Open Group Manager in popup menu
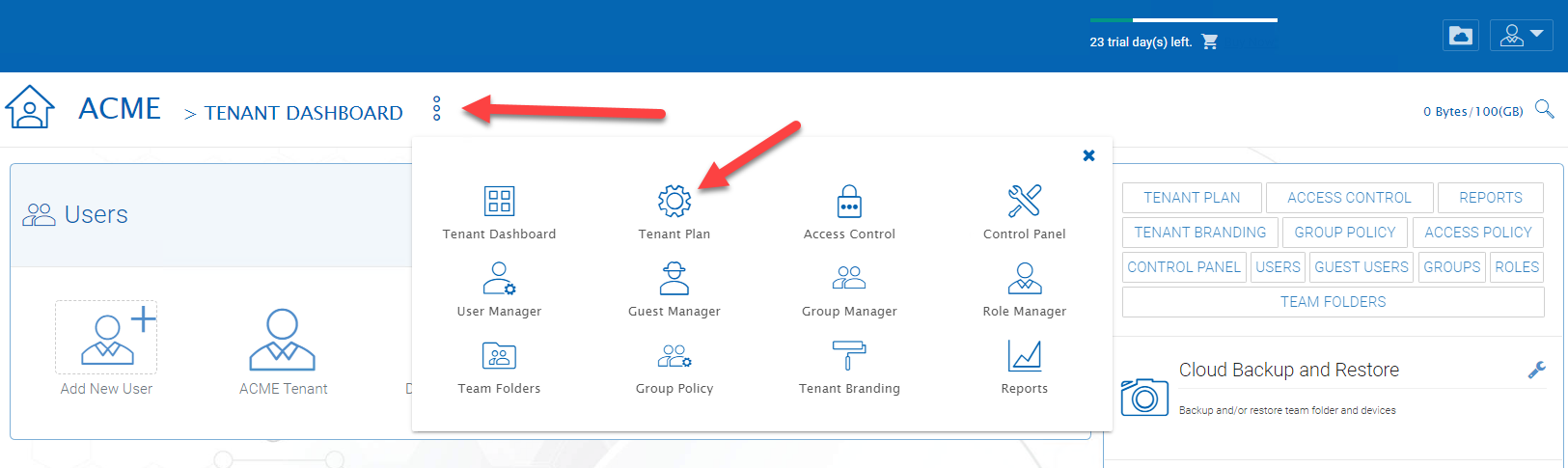This screenshot has height=468, width=1568. point(849,288)
